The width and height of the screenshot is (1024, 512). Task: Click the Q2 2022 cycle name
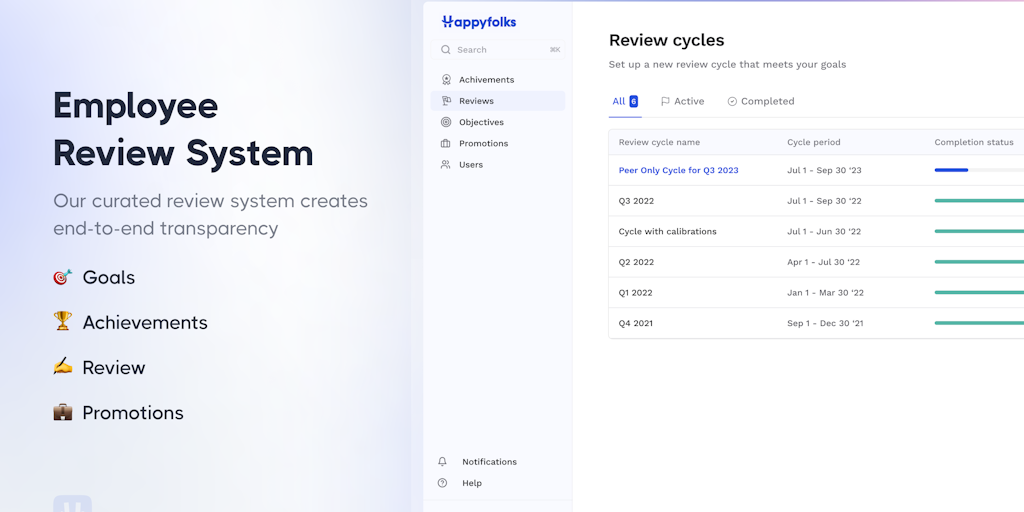pos(636,263)
